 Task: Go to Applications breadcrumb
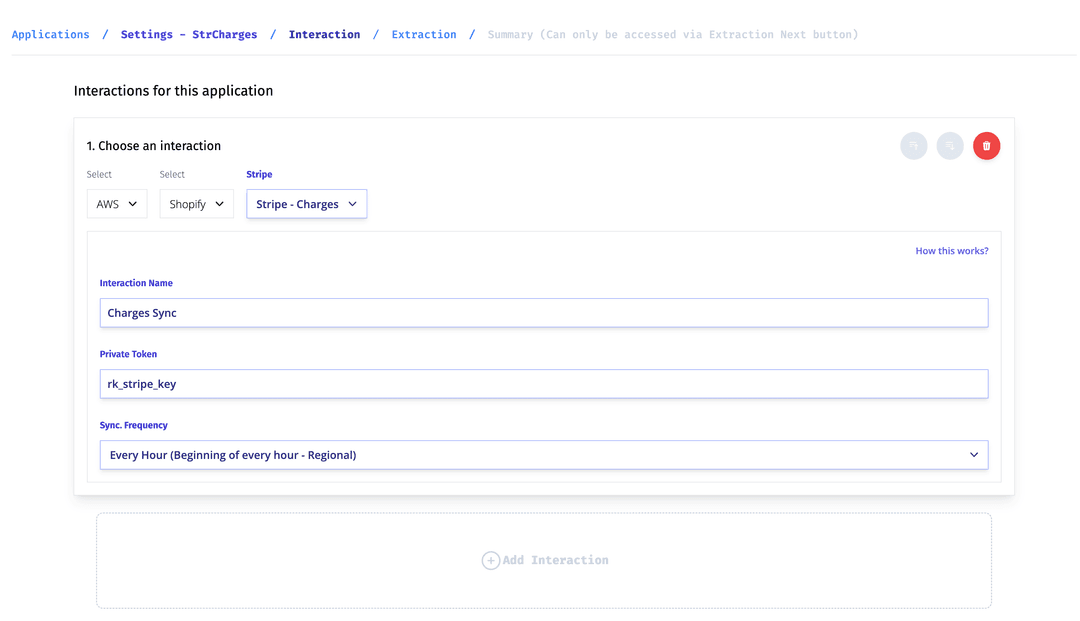tap(50, 34)
